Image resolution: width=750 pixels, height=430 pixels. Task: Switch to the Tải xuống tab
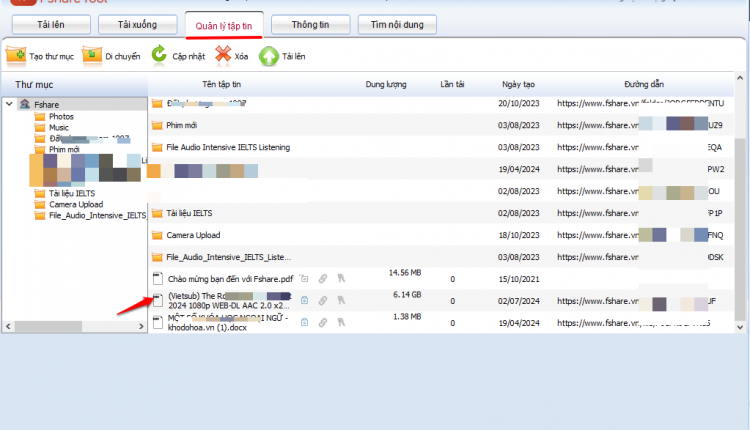pos(137,24)
